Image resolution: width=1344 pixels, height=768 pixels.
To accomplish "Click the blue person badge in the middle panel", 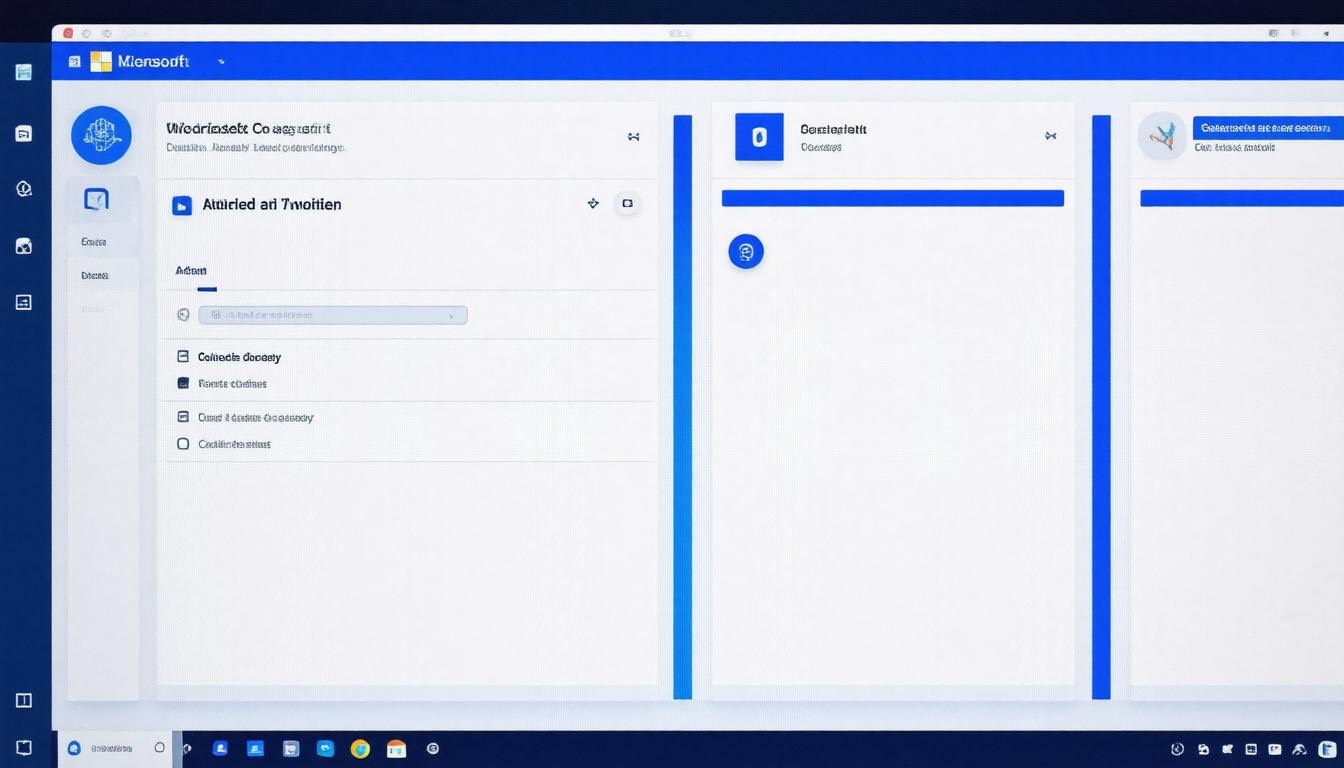I will (x=746, y=251).
